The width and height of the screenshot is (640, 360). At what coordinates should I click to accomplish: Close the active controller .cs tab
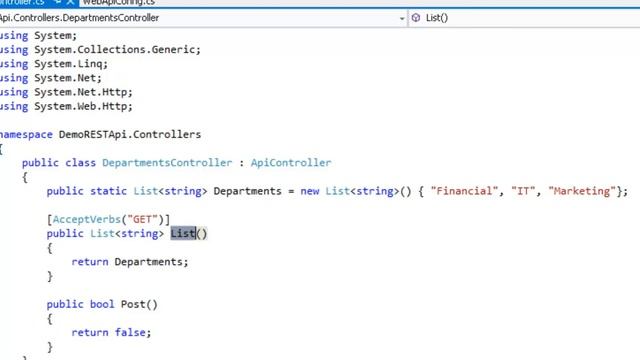pyautogui.click(x=71, y=2)
